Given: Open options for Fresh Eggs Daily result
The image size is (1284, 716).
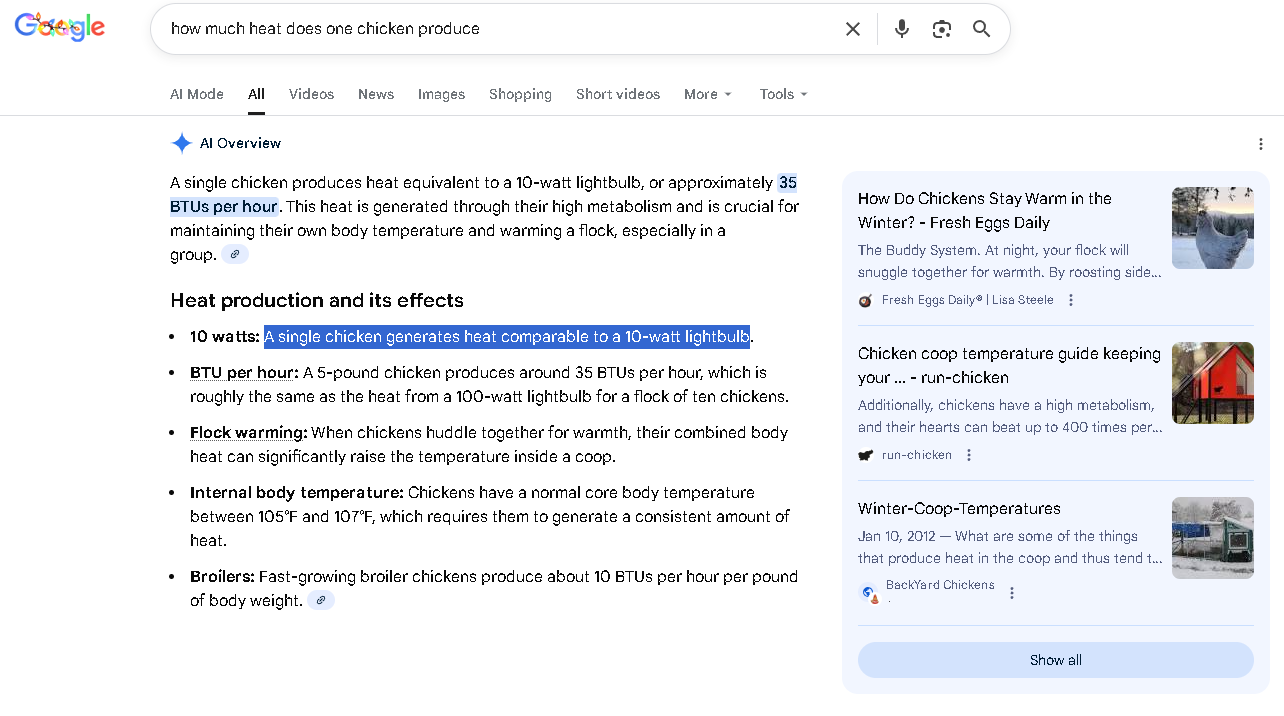Looking at the screenshot, I should tap(1071, 300).
